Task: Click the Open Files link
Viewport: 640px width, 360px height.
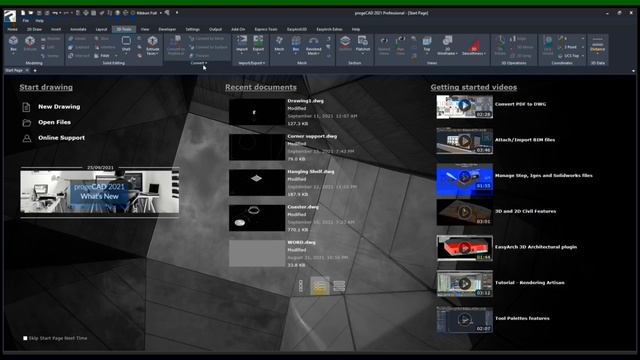Action: [x=54, y=122]
